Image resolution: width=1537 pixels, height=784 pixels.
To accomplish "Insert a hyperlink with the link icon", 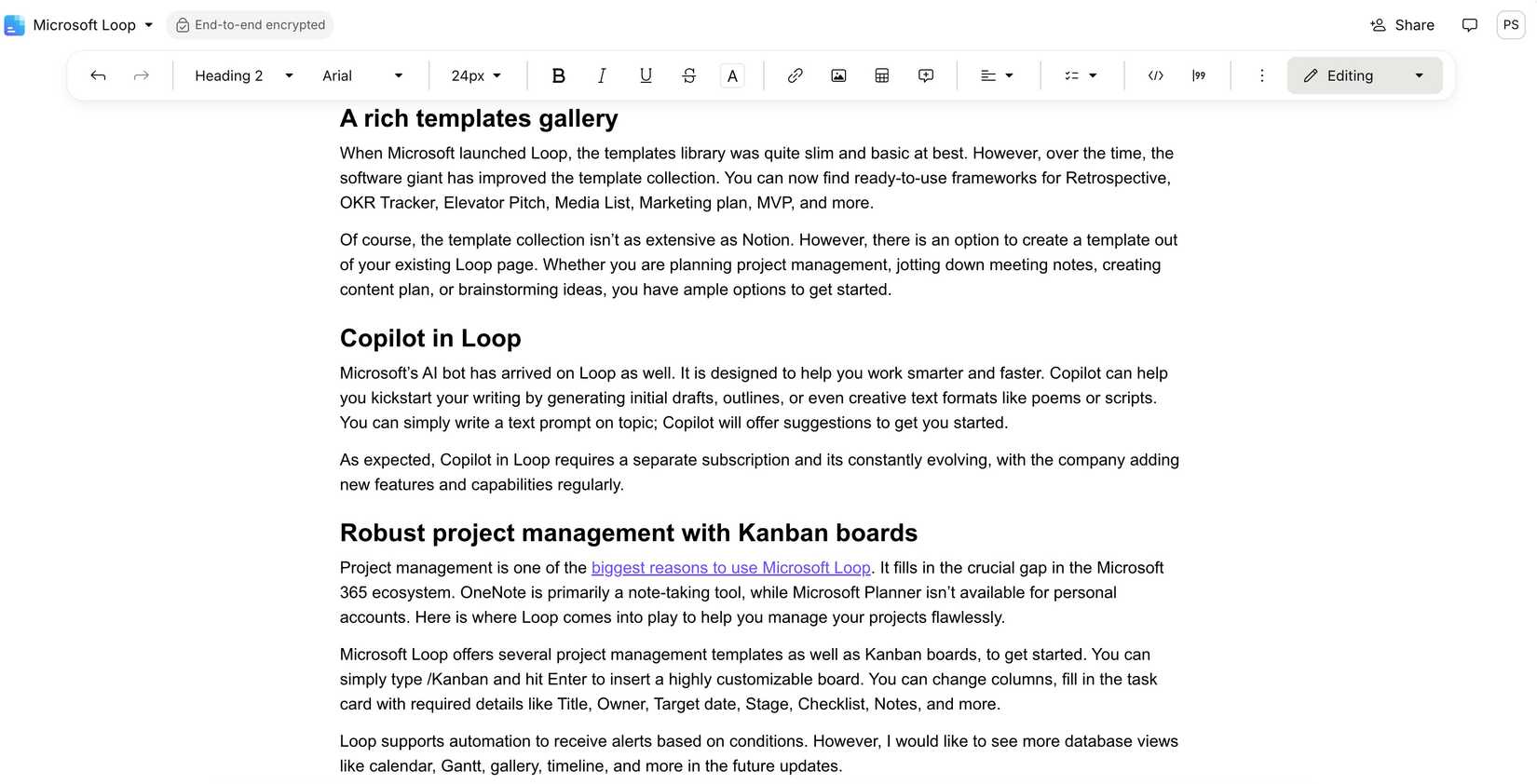I will point(795,75).
